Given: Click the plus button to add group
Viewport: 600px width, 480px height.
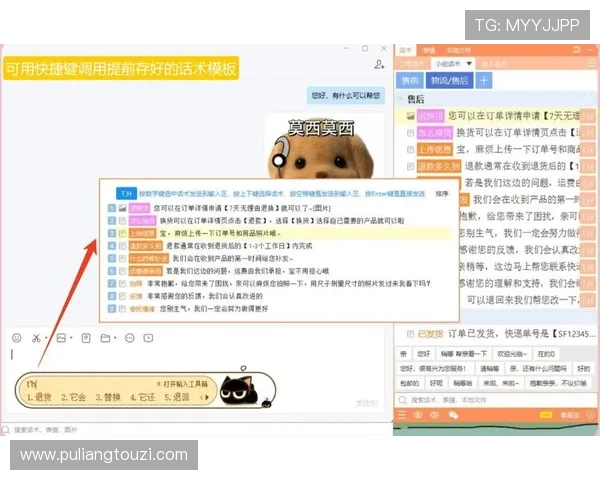Looking at the screenshot, I should [x=484, y=80].
